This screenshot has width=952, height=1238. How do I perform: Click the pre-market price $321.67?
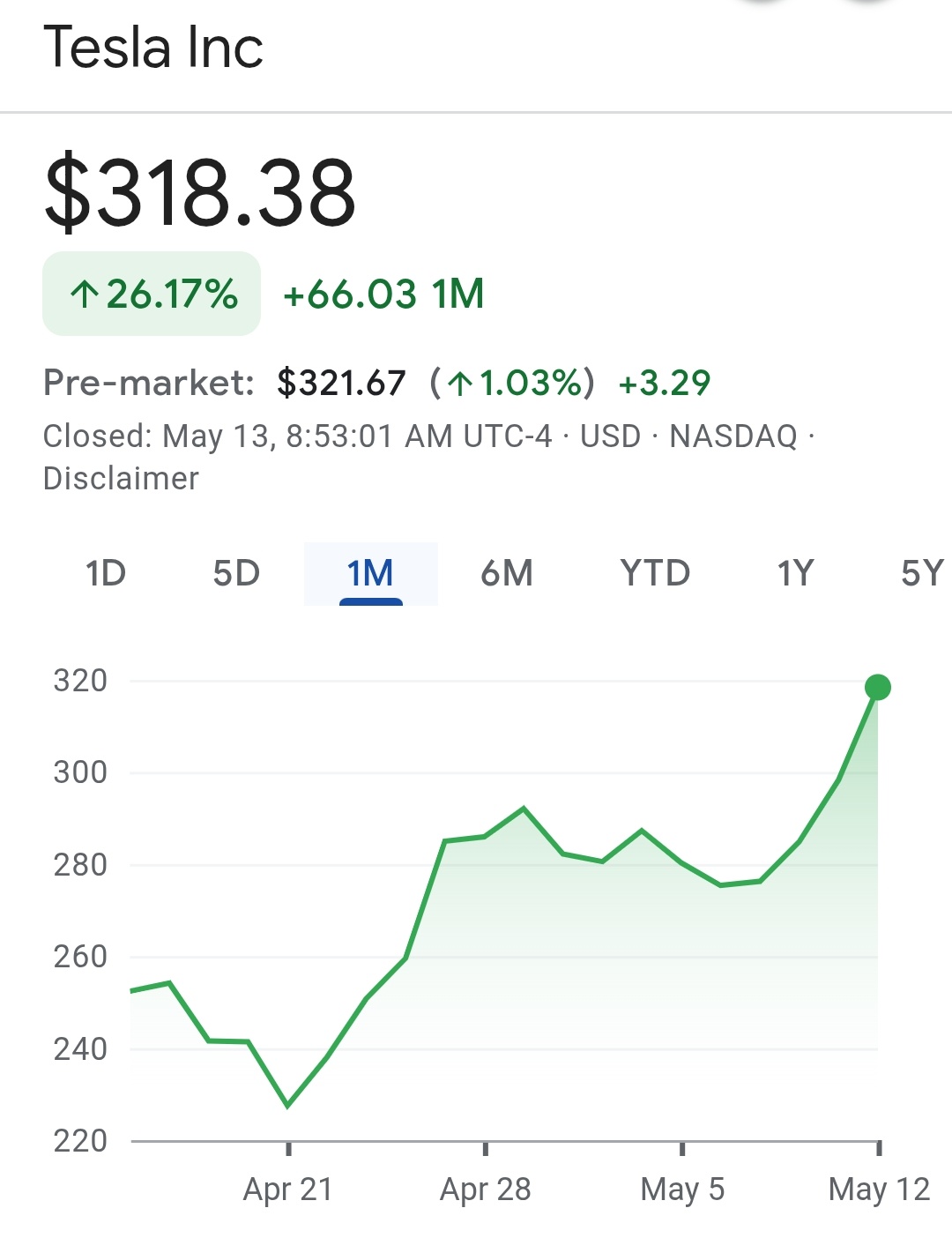pyautogui.click(x=341, y=383)
